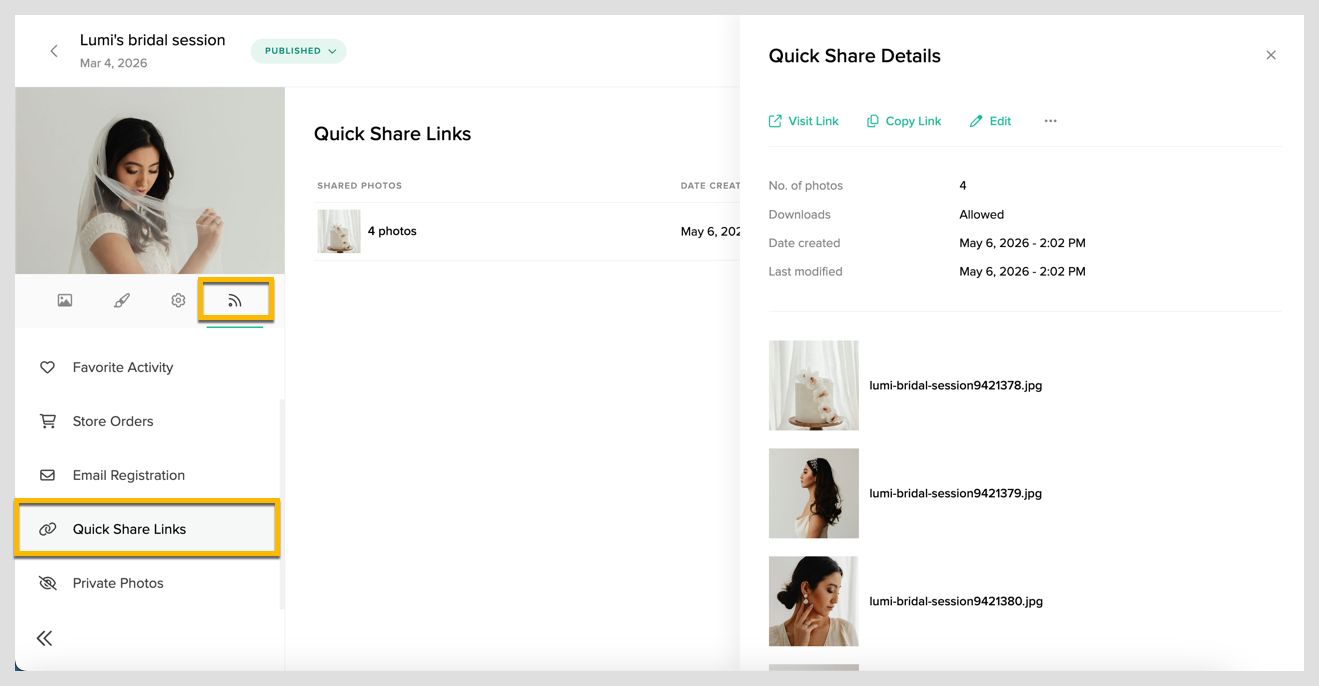
Task: Go back using the left arrow
Action: (54, 51)
